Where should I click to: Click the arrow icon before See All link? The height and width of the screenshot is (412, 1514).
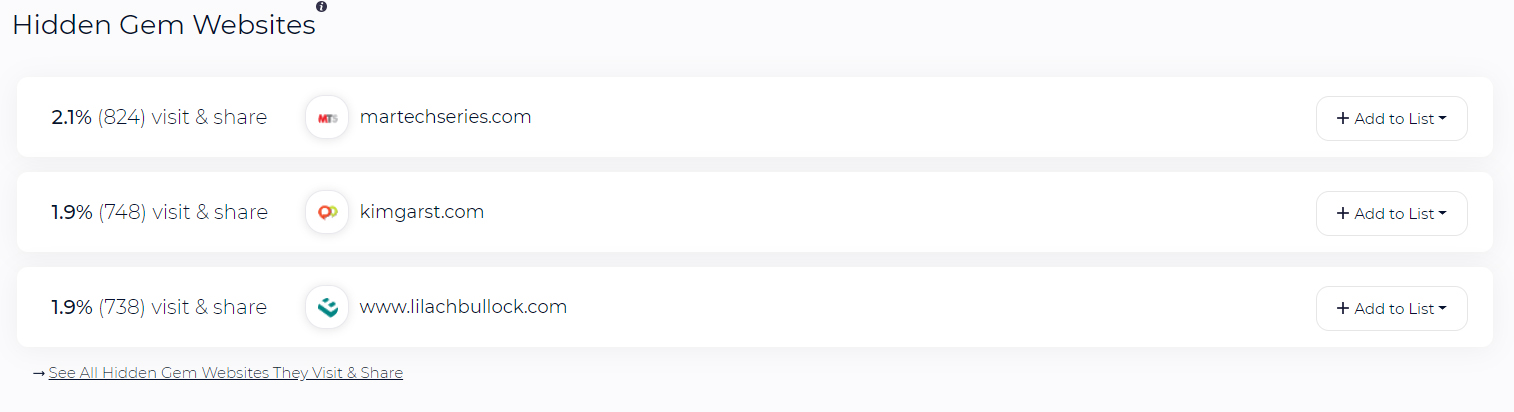click(39, 373)
